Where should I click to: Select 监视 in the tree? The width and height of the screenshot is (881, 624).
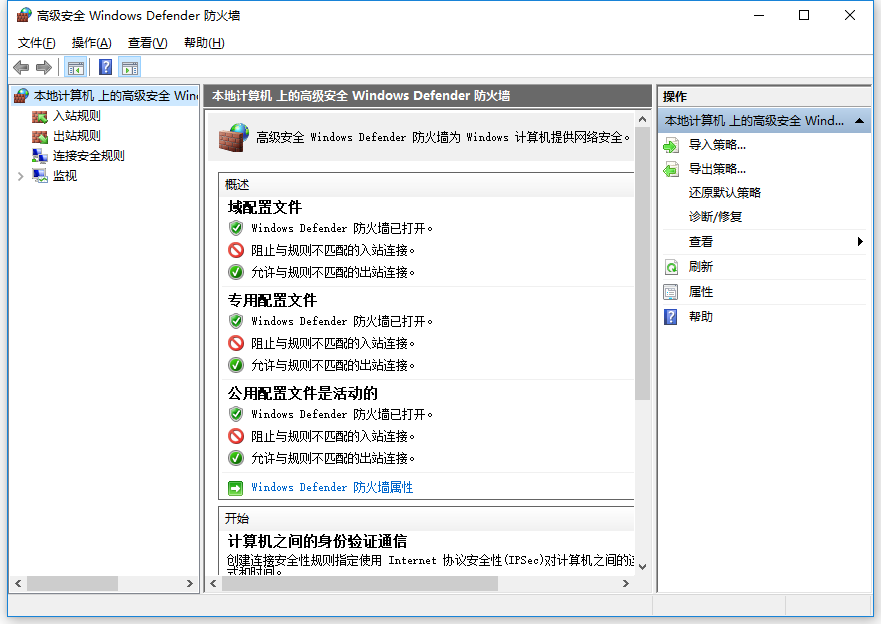click(x=65, y=176)
